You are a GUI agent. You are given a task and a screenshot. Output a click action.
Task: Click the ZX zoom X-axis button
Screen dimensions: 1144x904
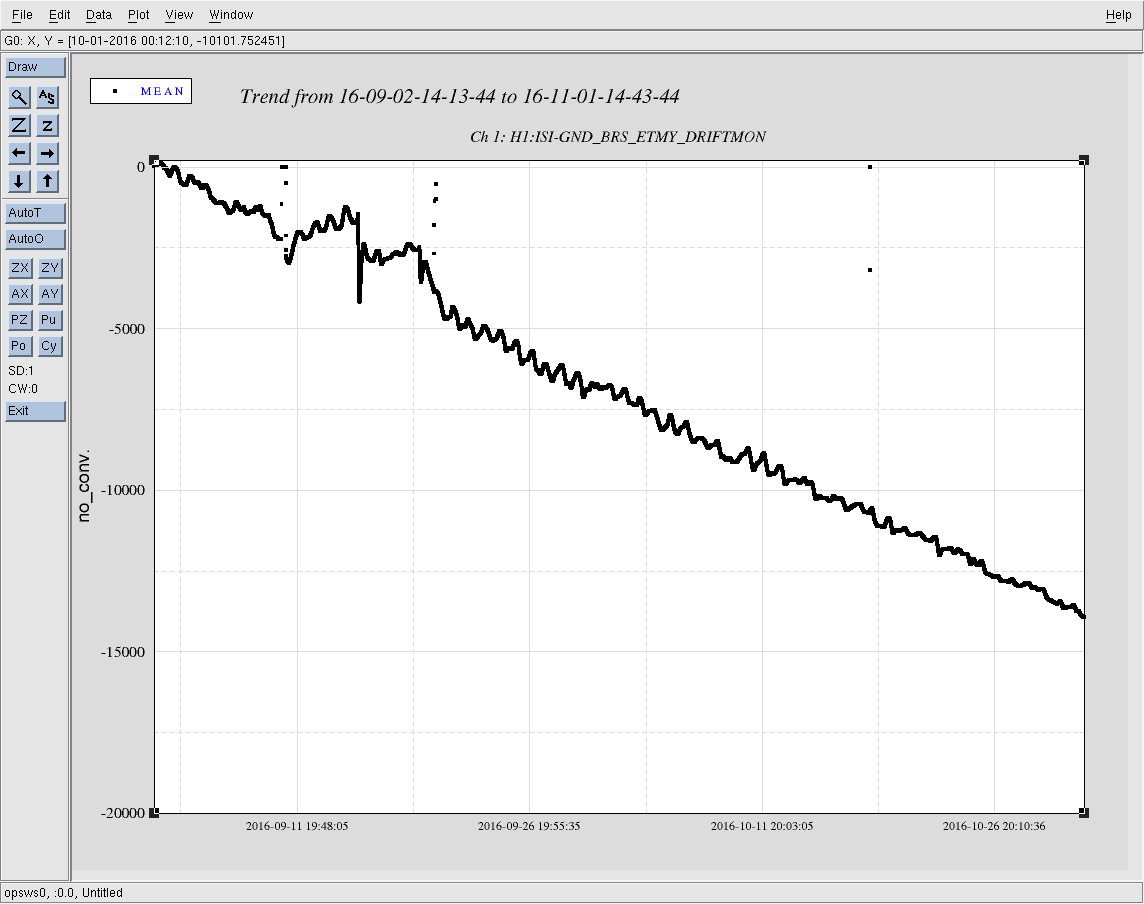pos(20,268)
